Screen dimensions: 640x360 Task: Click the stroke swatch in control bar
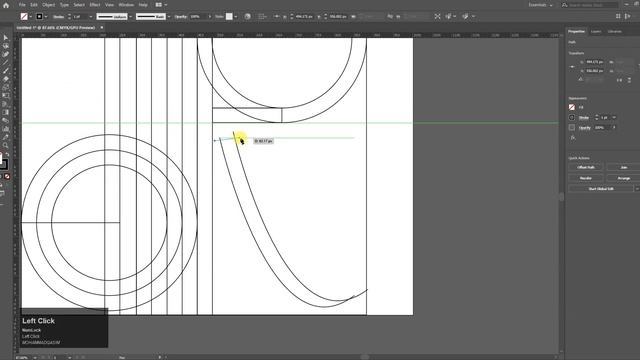point(40,16)
